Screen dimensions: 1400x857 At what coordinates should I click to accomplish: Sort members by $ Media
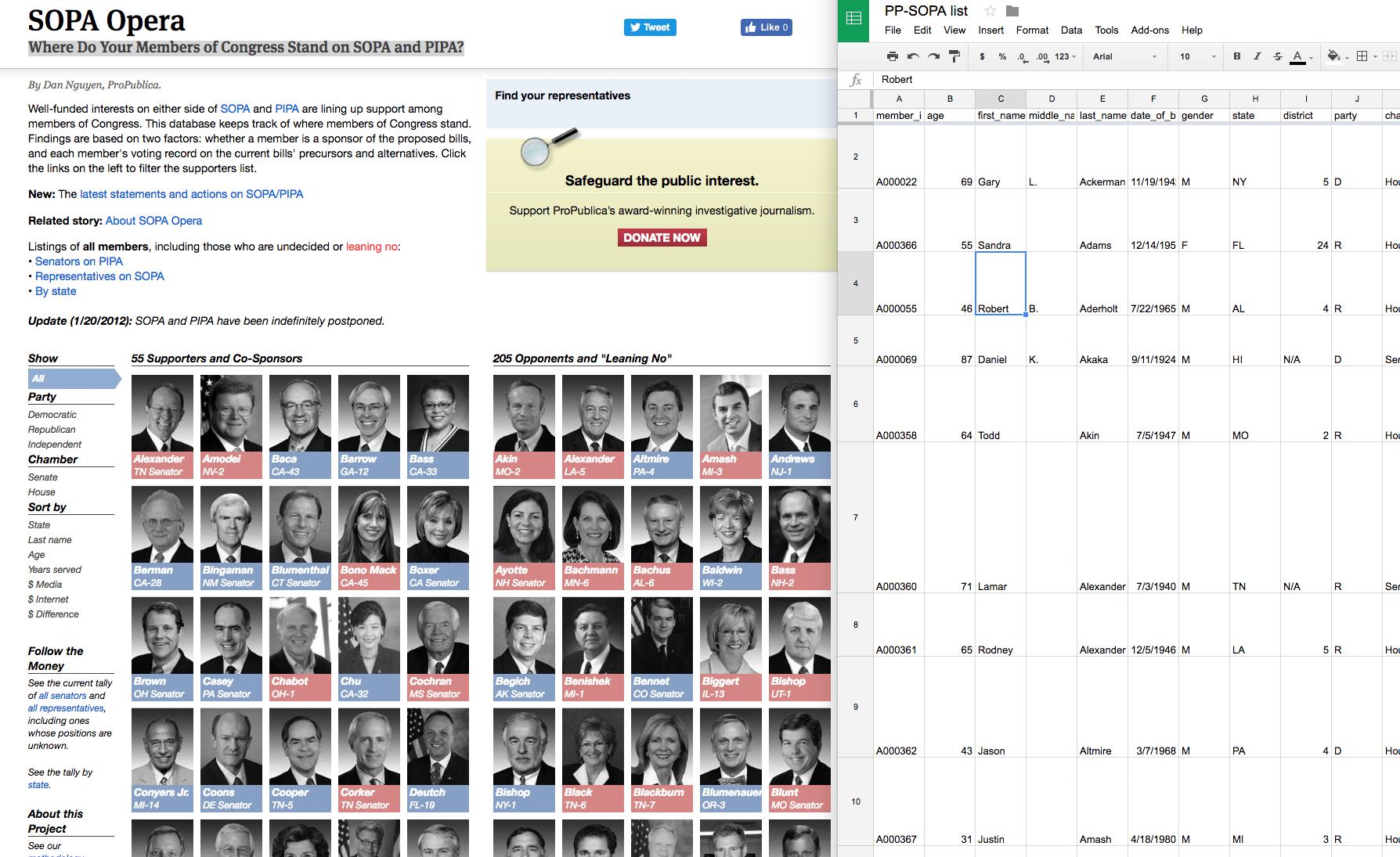[x=45, y=585]
